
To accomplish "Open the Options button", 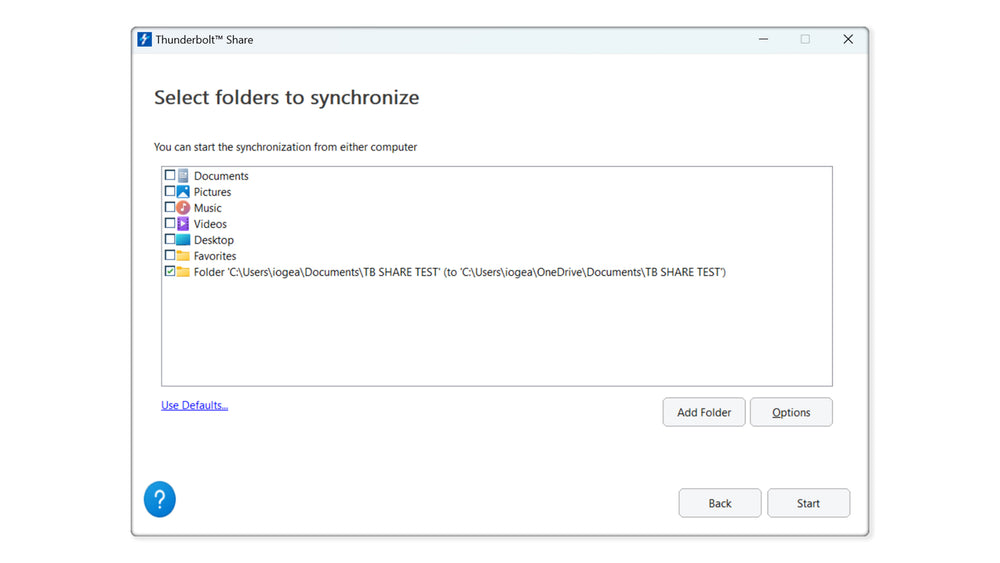I will tap(791, 412).
